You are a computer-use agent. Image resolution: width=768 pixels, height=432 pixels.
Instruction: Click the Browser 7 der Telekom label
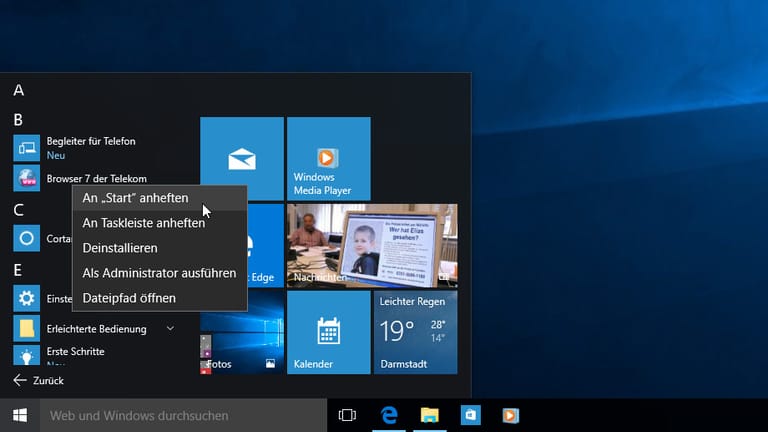coord(96,179)
